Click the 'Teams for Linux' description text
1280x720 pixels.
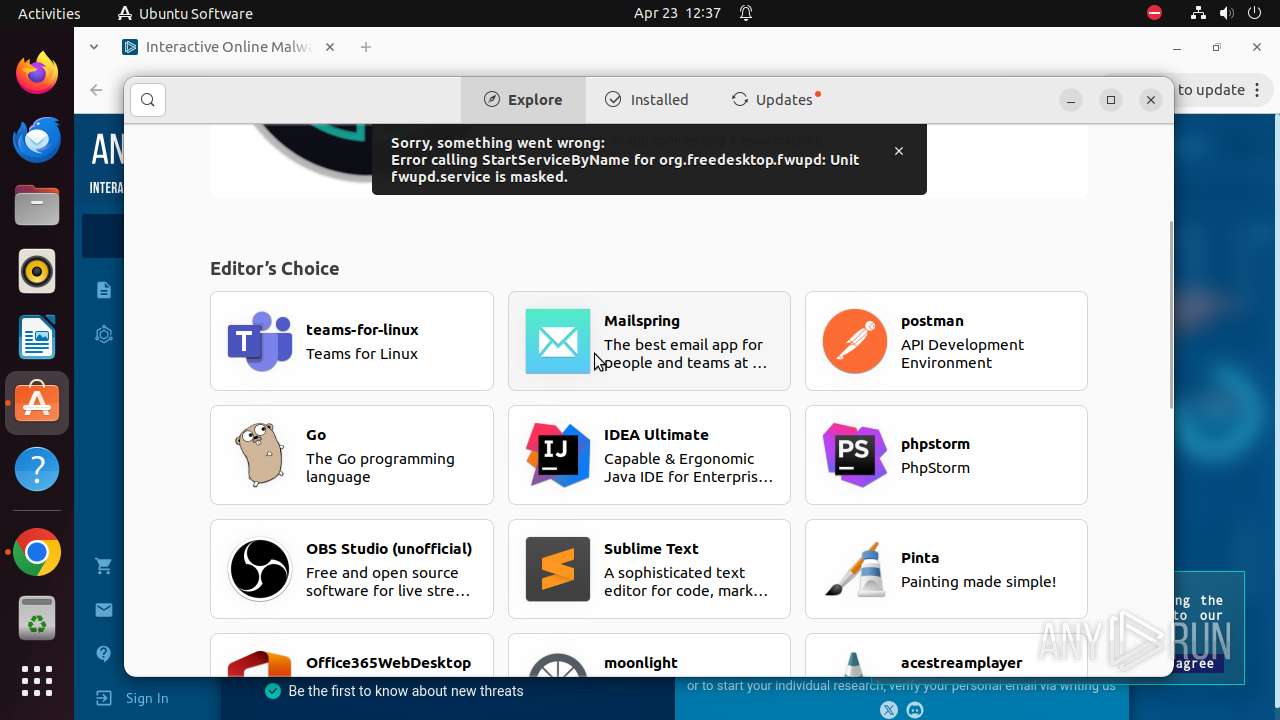(362, 354)
